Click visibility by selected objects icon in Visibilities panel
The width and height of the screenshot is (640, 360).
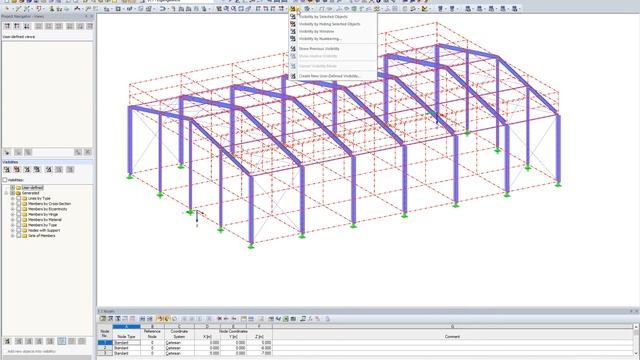click(x=7, y=169)
